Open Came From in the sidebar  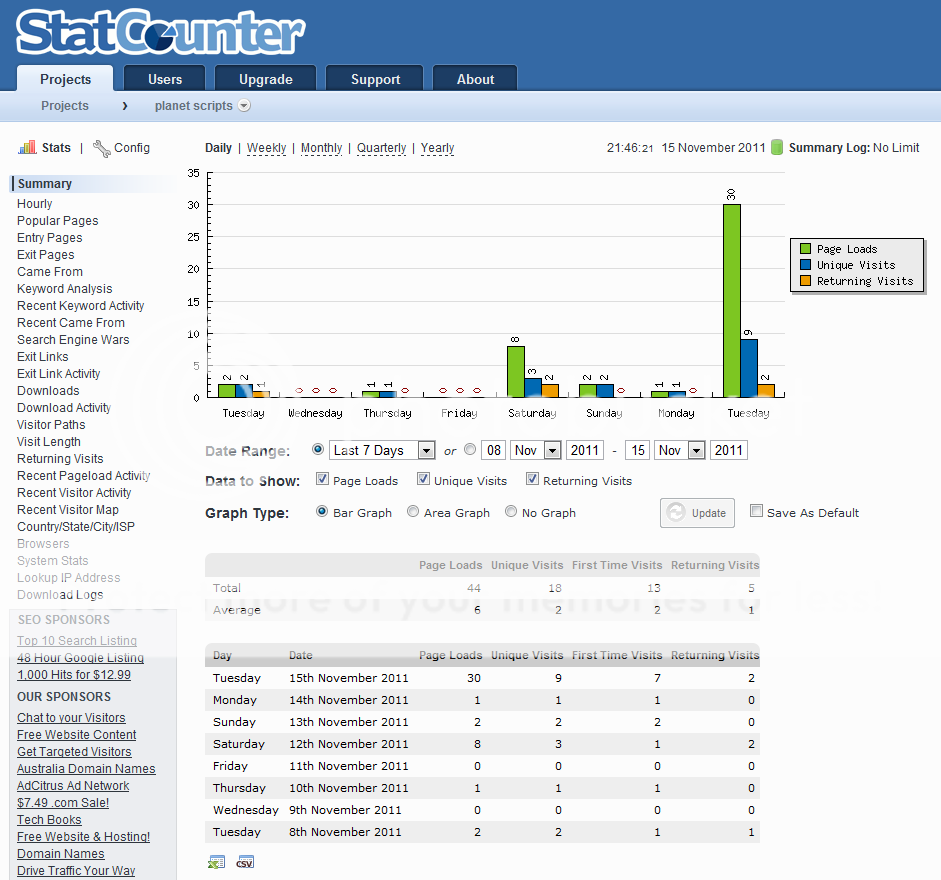click(x=50, y=272)
